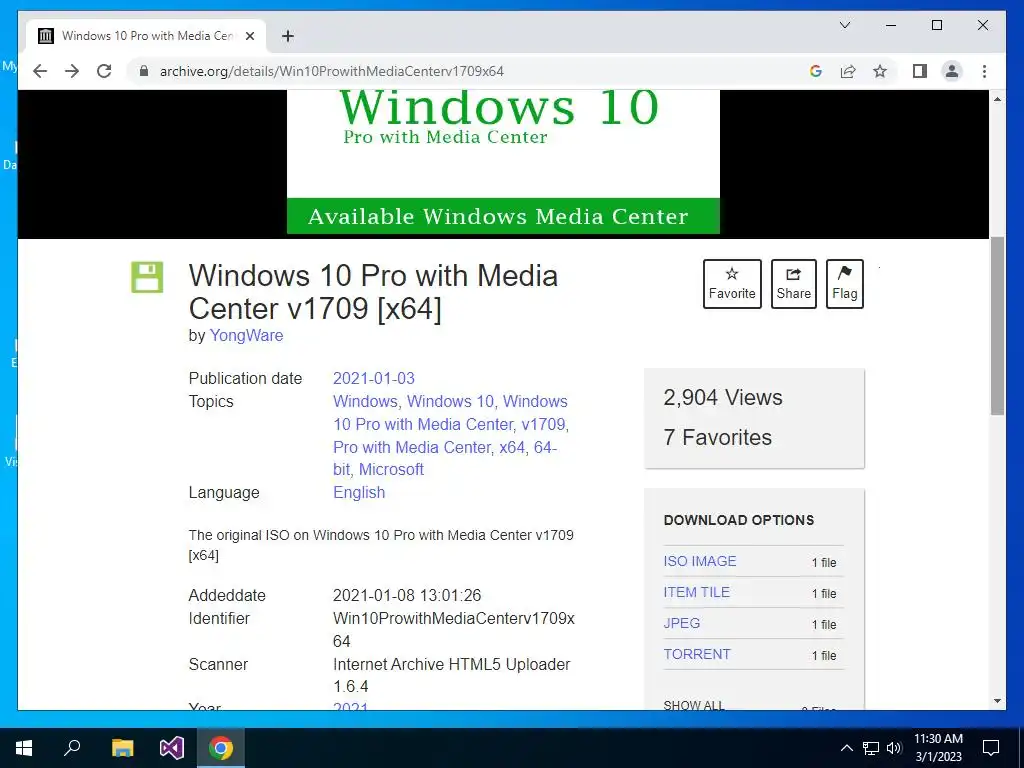1024x768 pixels.
Task: Go forward in browser history
Action: click(x=72, y=71)
